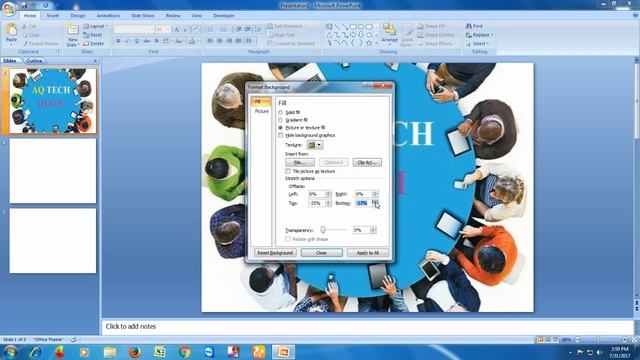Toggle Tile picture as texture checkbox
This screenshot has height=360, width=640.
(x=288, y=171)
